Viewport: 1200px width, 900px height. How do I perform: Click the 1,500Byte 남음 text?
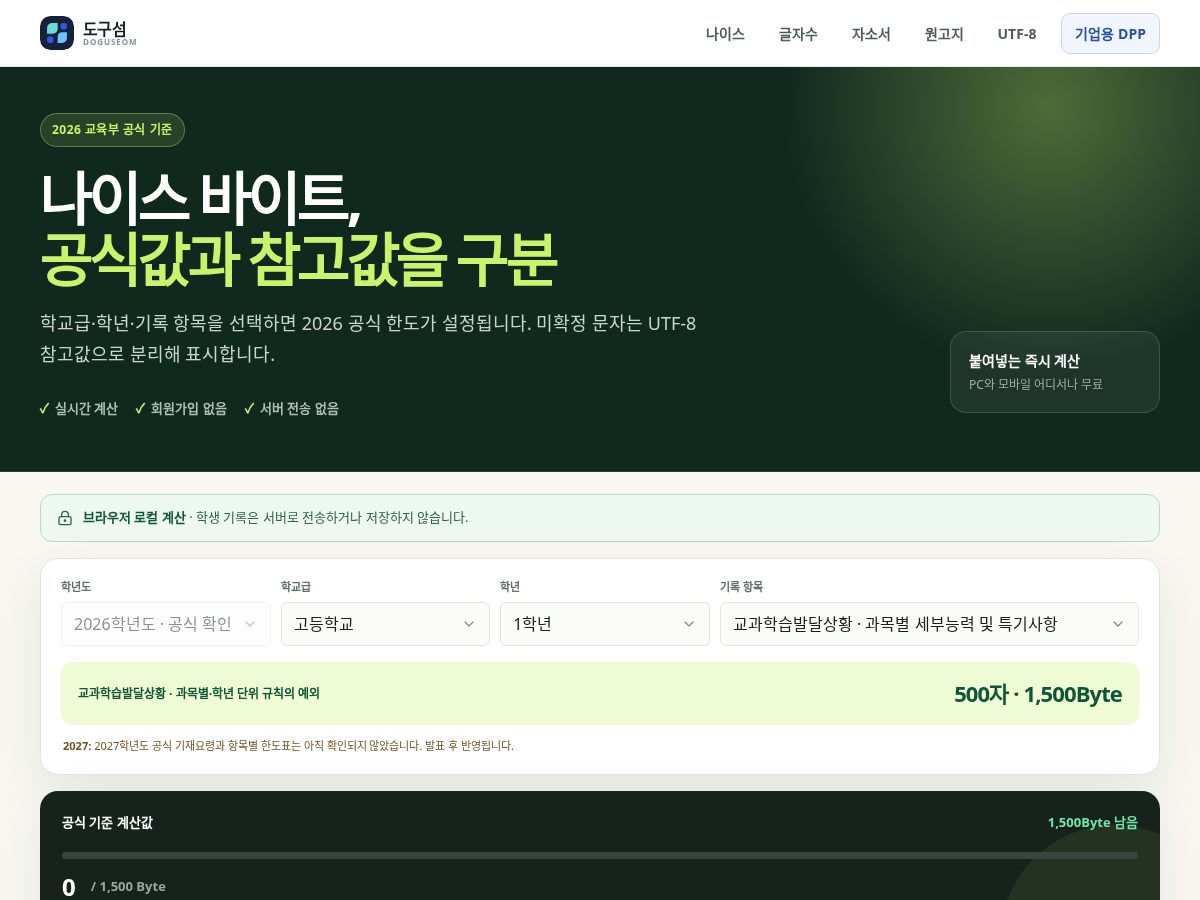pos(1093,823)
